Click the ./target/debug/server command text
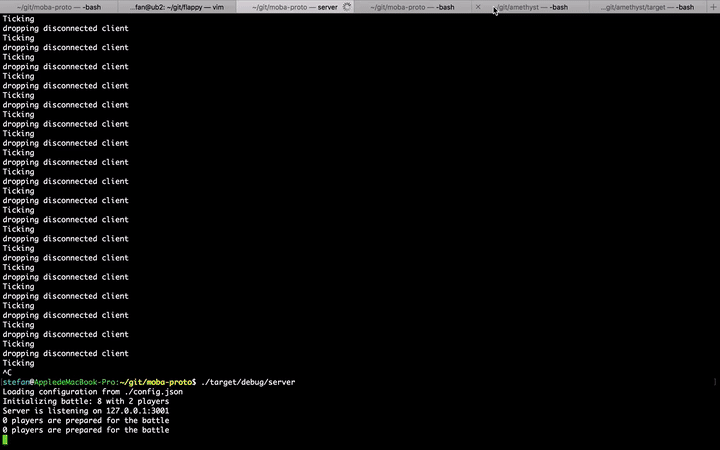This screenshot has height=450, width=720. (248, 382)
